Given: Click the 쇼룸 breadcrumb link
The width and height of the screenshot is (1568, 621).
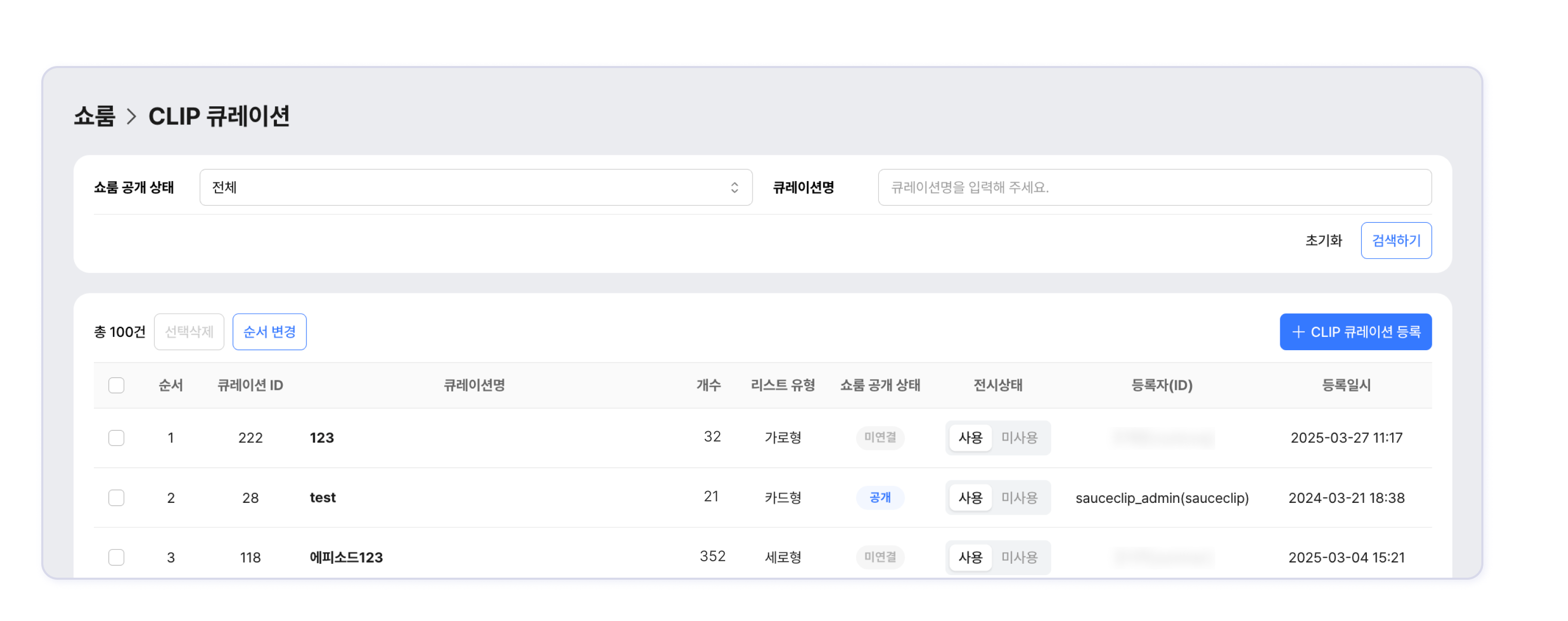Looking at the screenshot, I should tap(94, 116).
